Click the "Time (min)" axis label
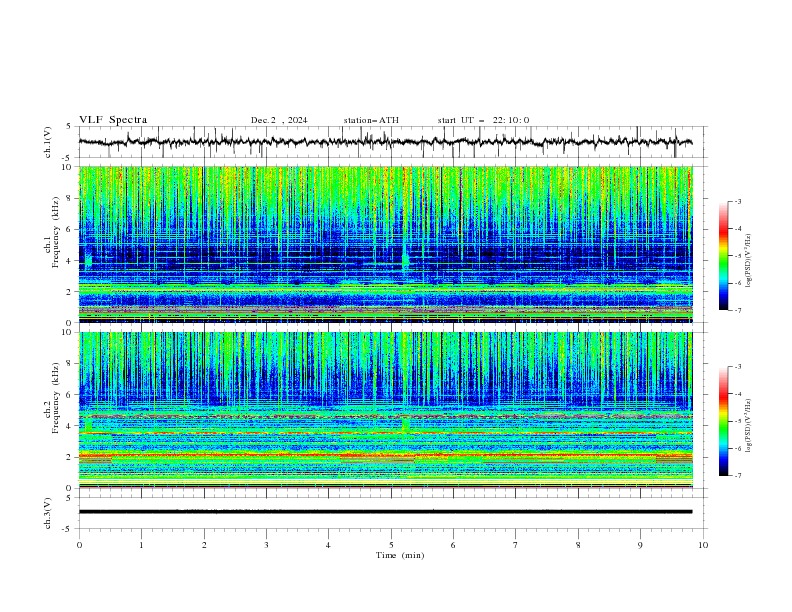 [400, 555]
